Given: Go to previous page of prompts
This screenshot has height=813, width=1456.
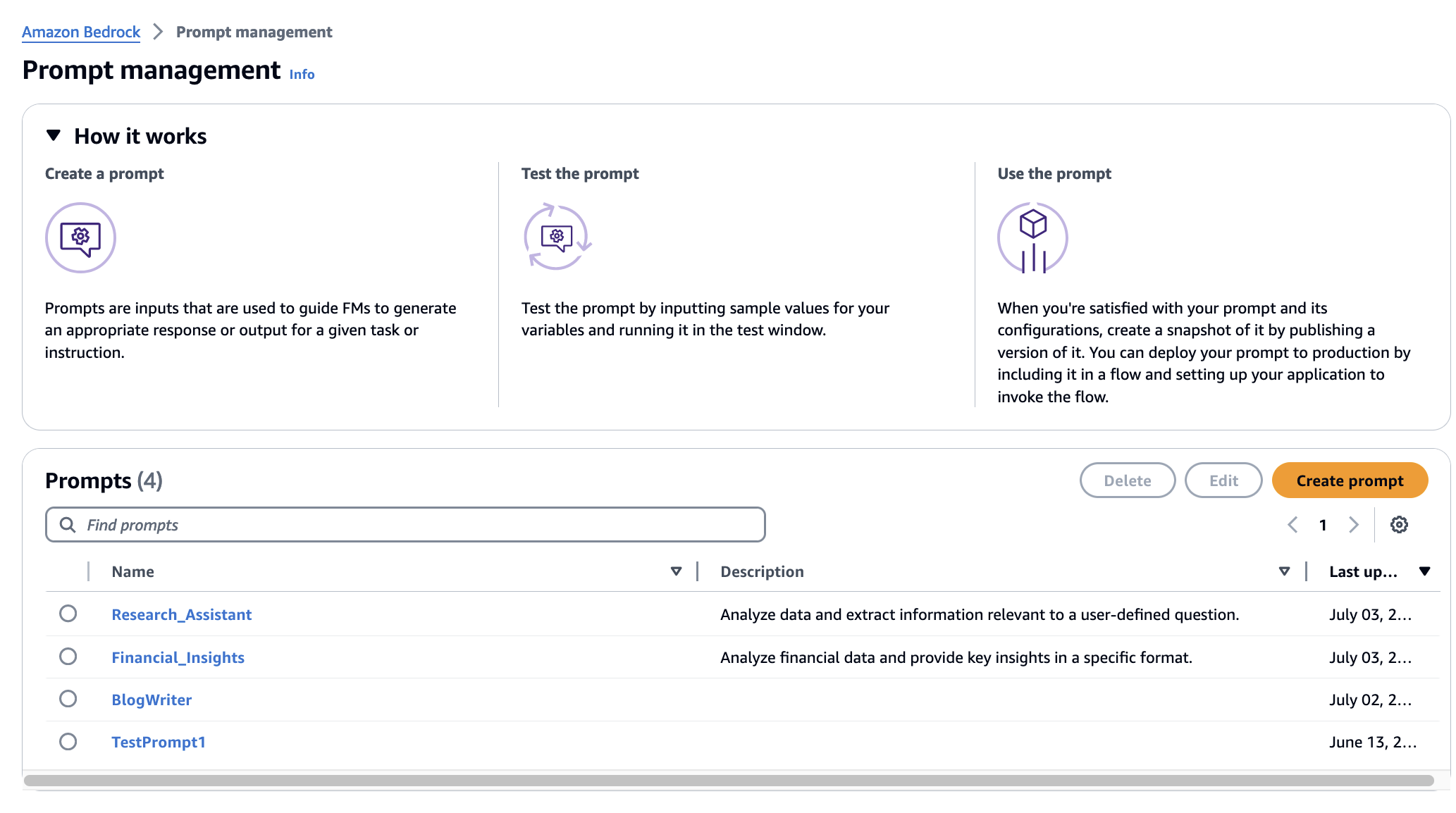Looking at the screenshot, I should (x=1292, y=525).
